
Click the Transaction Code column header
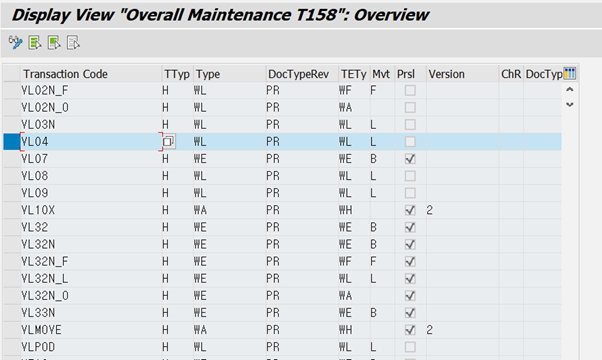(x=91, y=74)
